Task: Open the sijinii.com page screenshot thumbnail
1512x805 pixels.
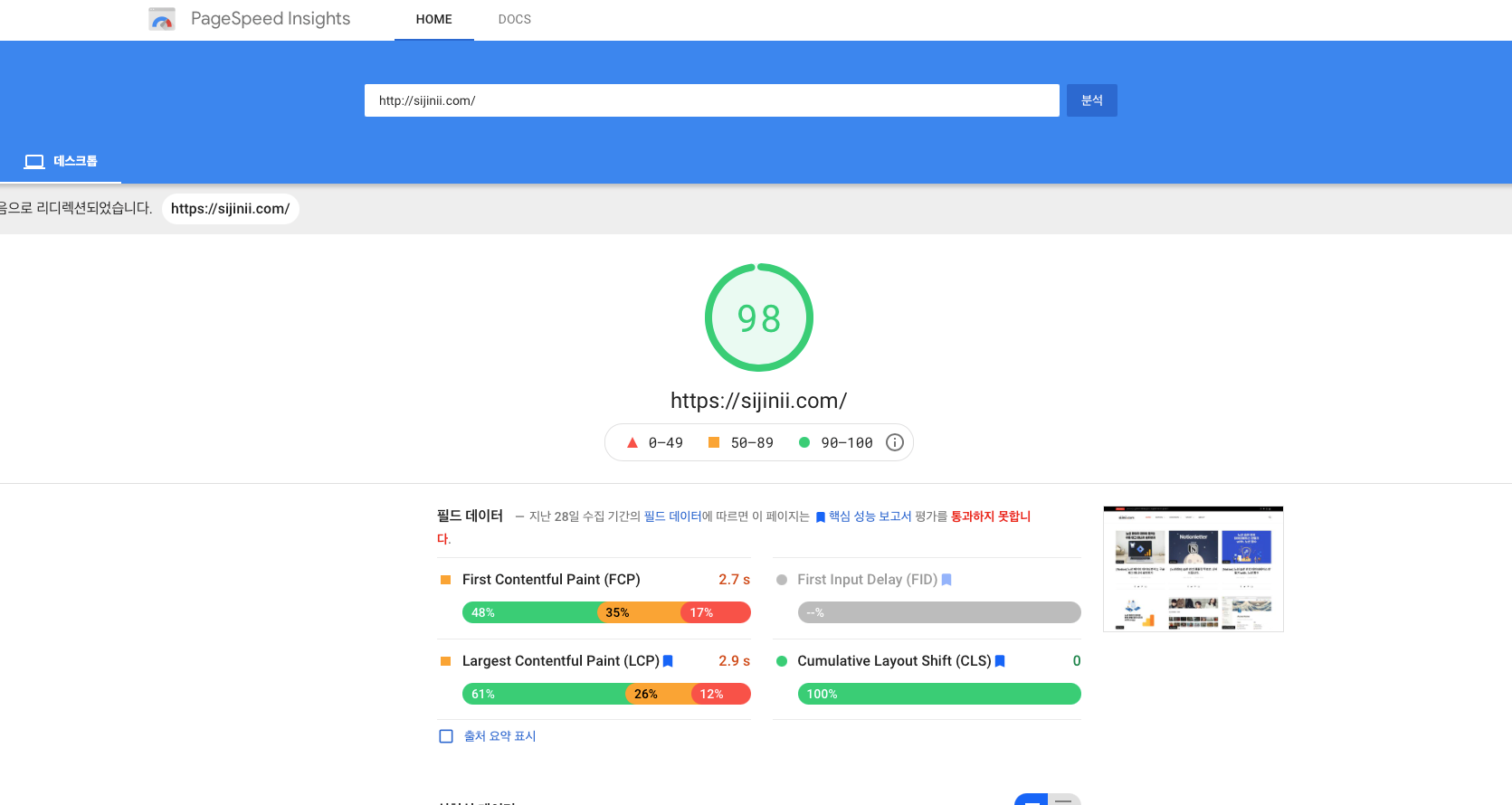Action: (1193, 569)
